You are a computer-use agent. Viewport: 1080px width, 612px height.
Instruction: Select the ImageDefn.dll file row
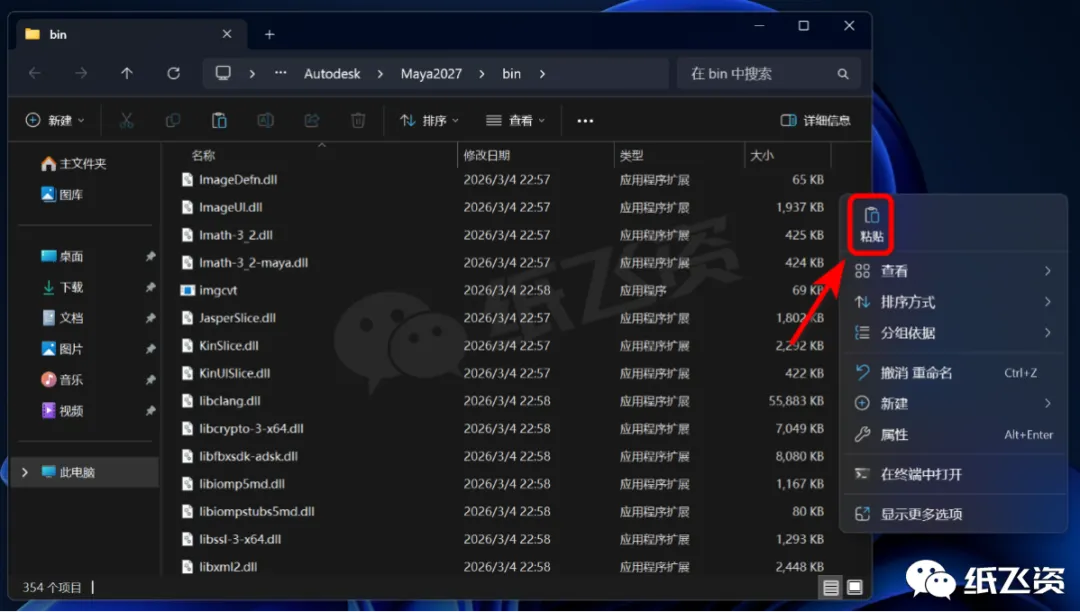pos(504,180)
